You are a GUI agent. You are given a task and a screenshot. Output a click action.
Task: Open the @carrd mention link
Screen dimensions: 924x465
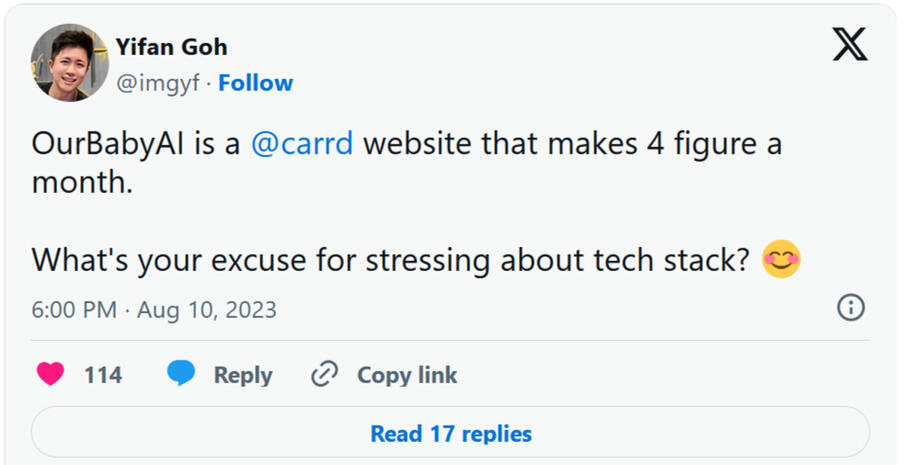coord(301,144)
